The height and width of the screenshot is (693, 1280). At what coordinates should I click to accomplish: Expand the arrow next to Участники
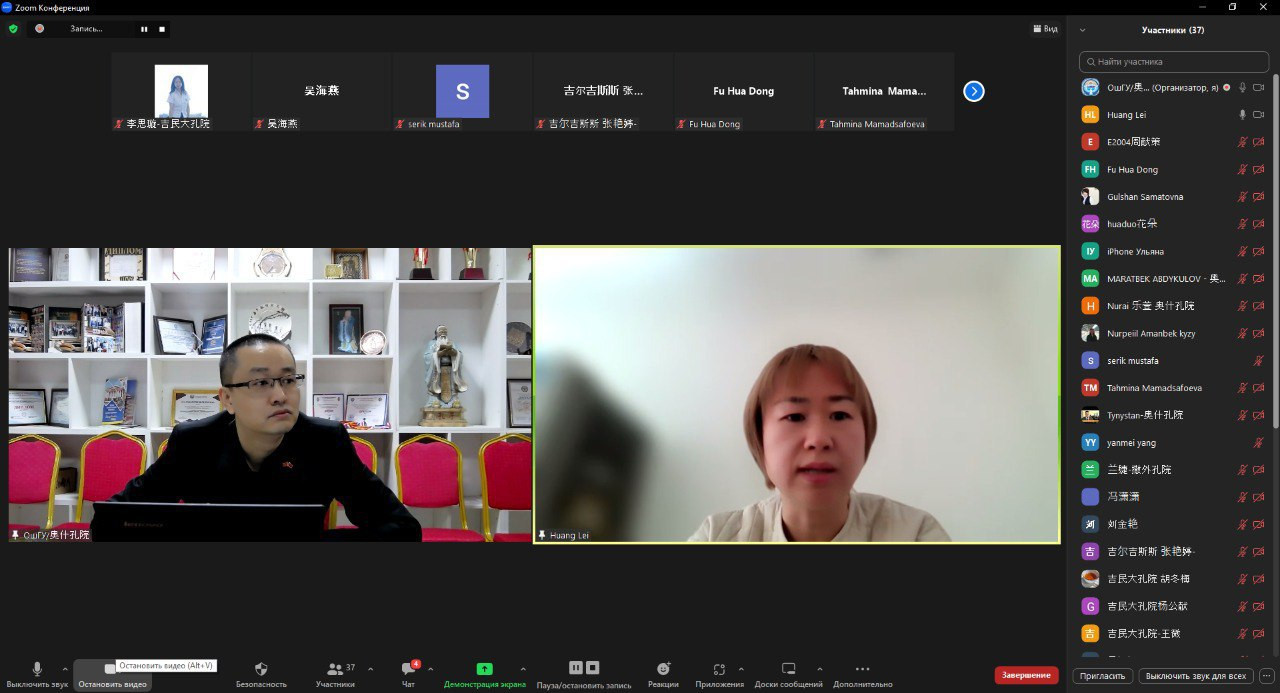click(370, 669)
